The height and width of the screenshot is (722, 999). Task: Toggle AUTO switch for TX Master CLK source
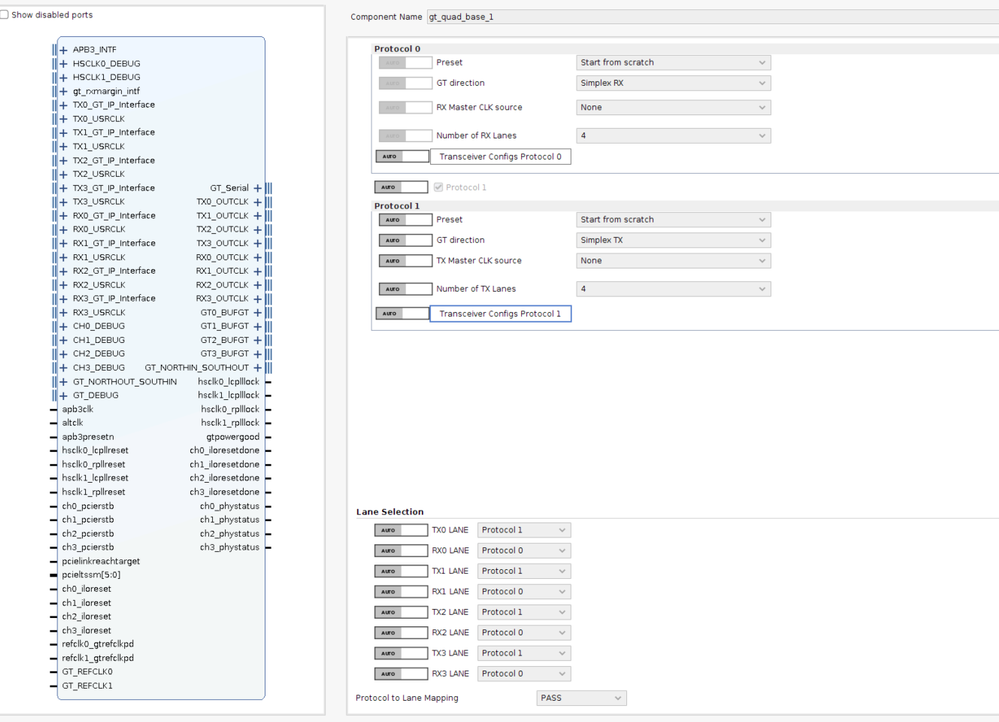click(x=405, y=261)
